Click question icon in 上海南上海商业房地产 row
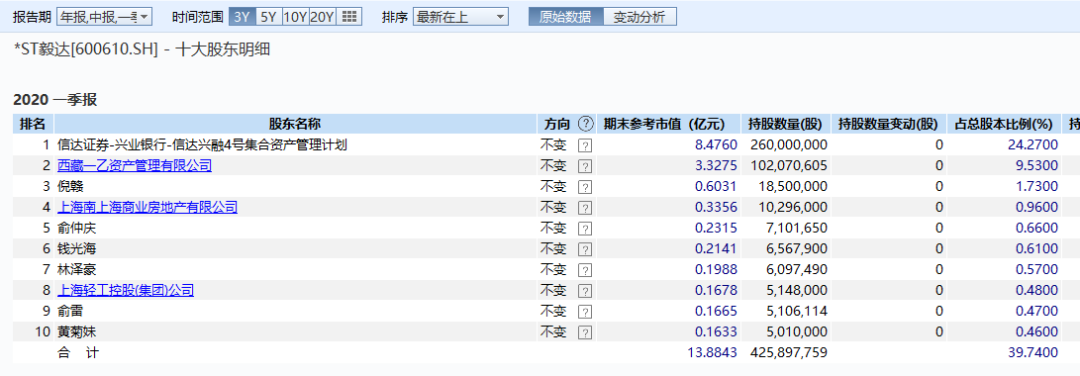This screenshot has height=376, width=1080. point(585,207)
